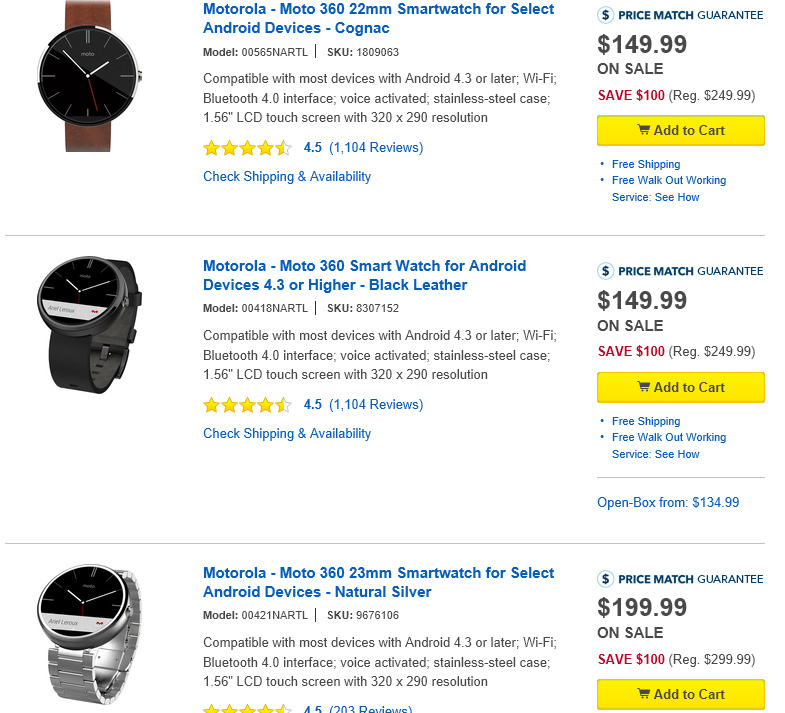This screenshot has height=713, width=785.
Task: Open Free Walk Out Working Service for Black Leather
Action: point(669,446)
